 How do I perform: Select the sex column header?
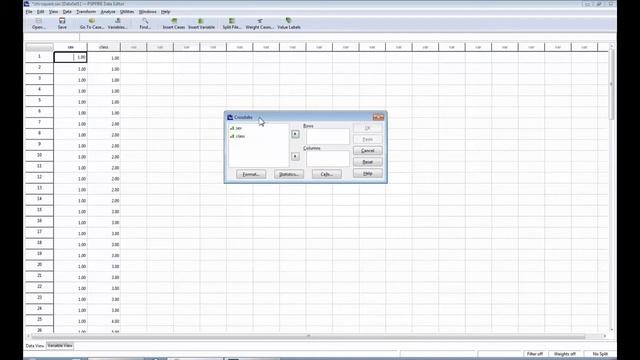pos(71,47)
